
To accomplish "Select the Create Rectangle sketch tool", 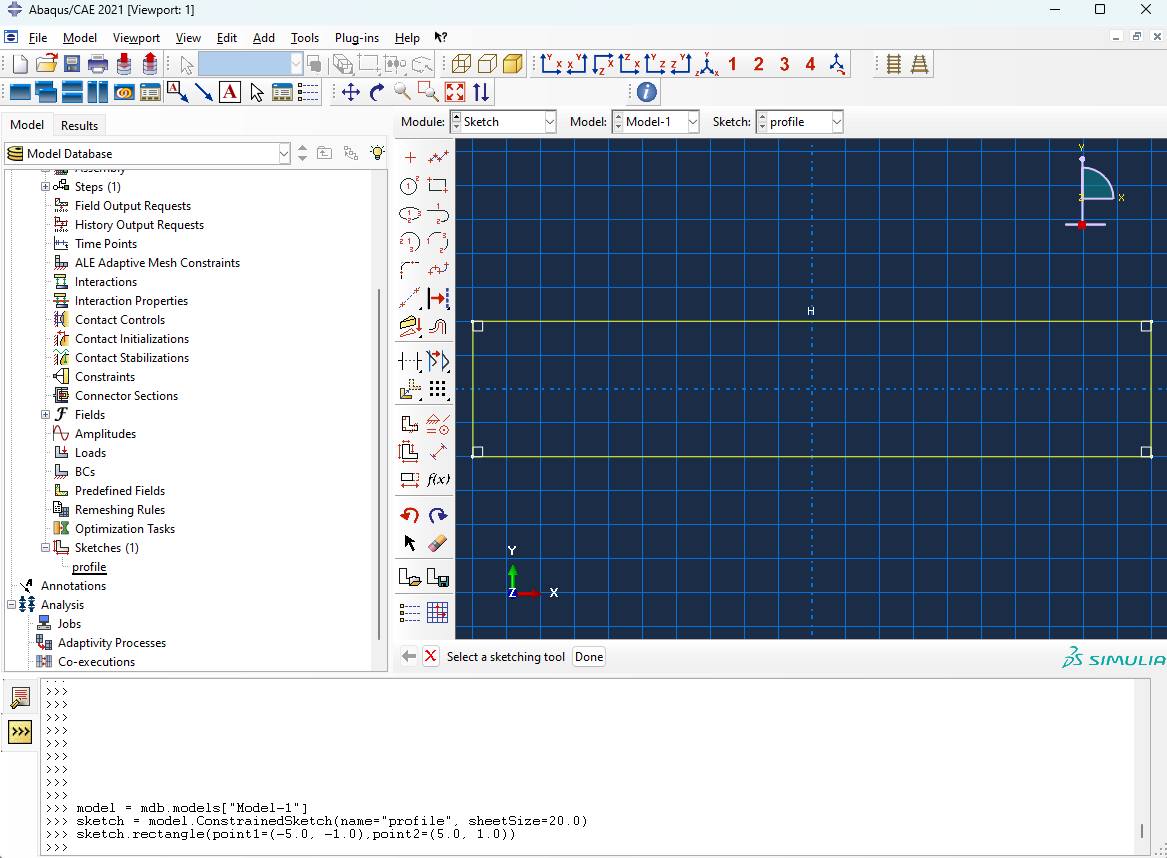I will pos(438,186).
